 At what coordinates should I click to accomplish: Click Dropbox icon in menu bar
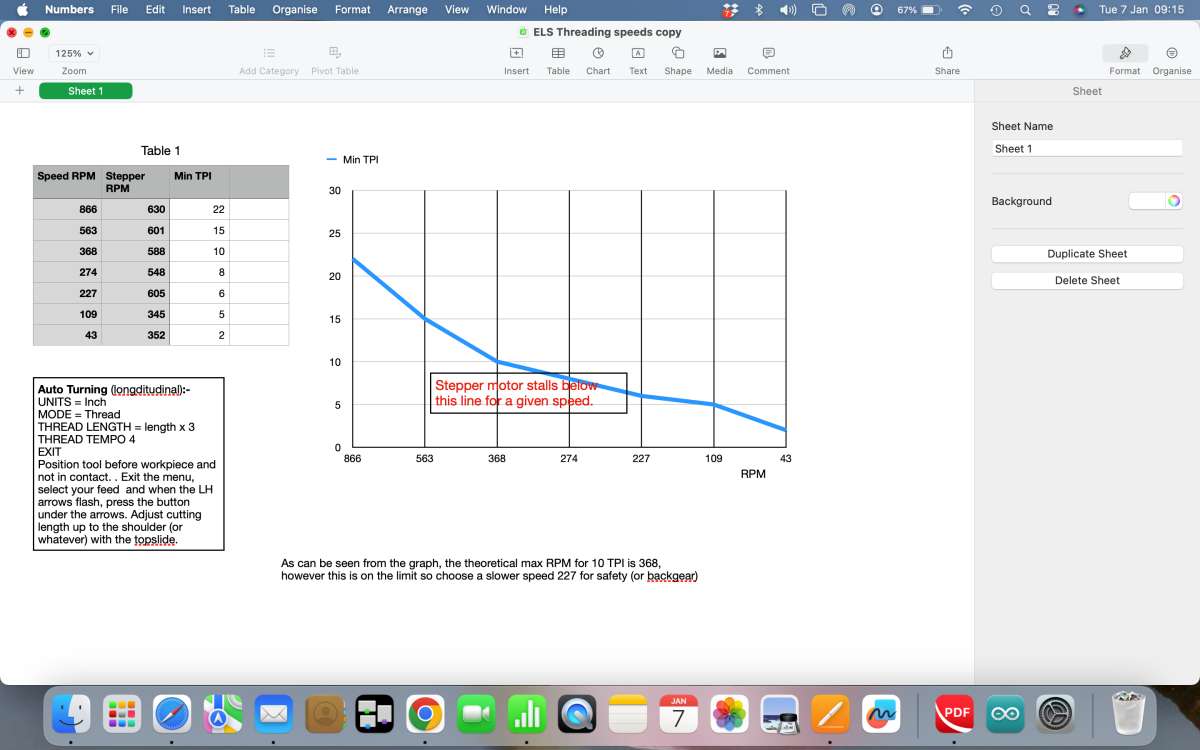coord(731,10)
